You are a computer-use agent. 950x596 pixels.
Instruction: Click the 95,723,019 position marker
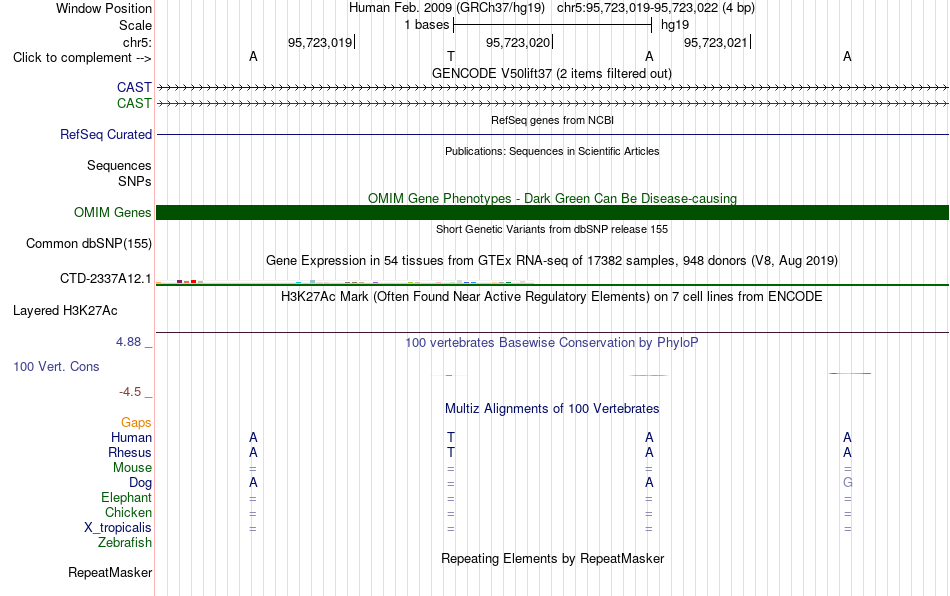tap(321, 42)
